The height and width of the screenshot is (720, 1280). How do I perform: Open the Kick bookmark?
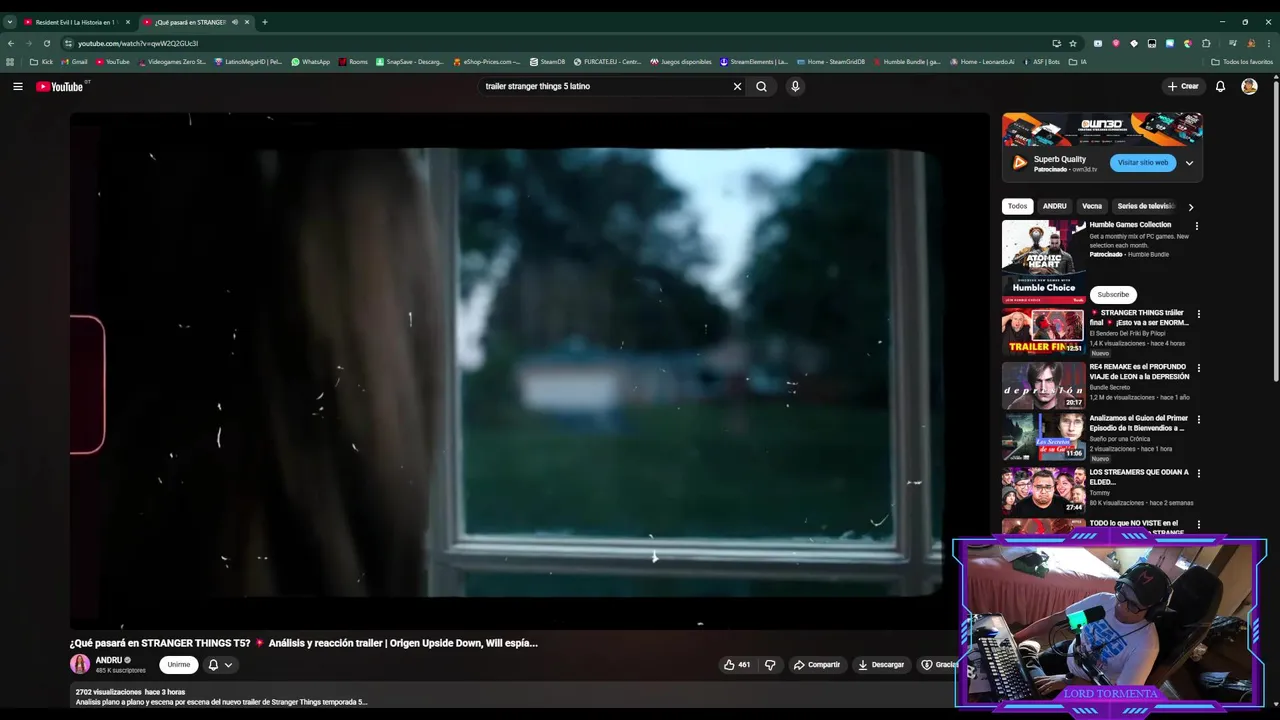[x=41, y=62]
